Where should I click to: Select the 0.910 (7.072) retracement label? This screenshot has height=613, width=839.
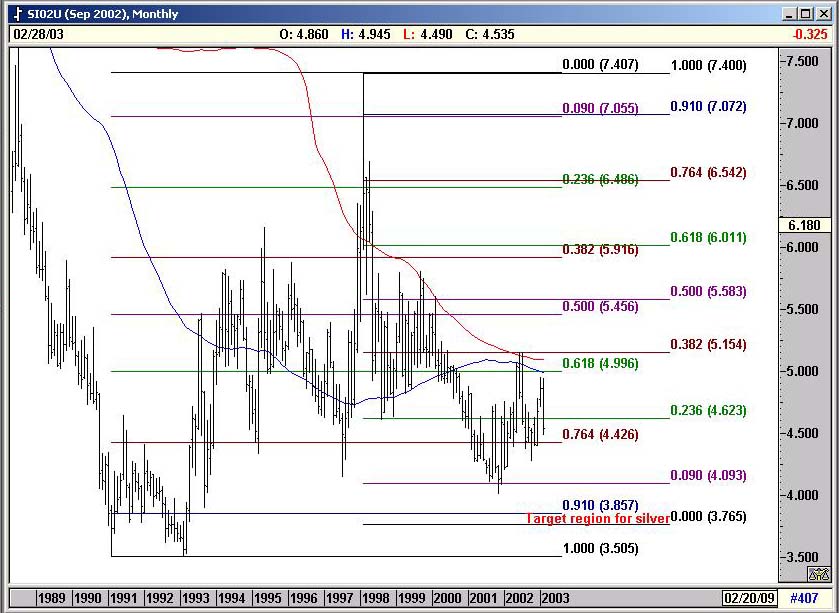708,106
